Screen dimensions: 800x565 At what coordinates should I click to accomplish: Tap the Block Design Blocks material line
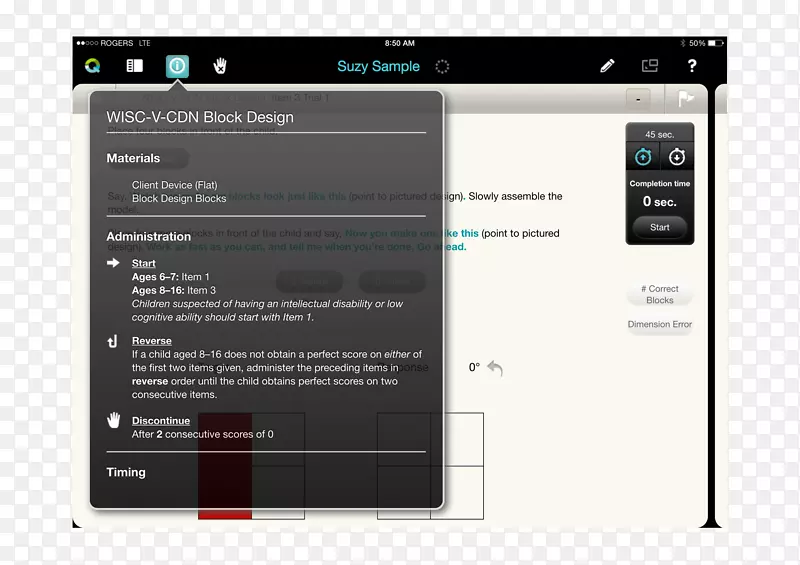coord(179,199)
